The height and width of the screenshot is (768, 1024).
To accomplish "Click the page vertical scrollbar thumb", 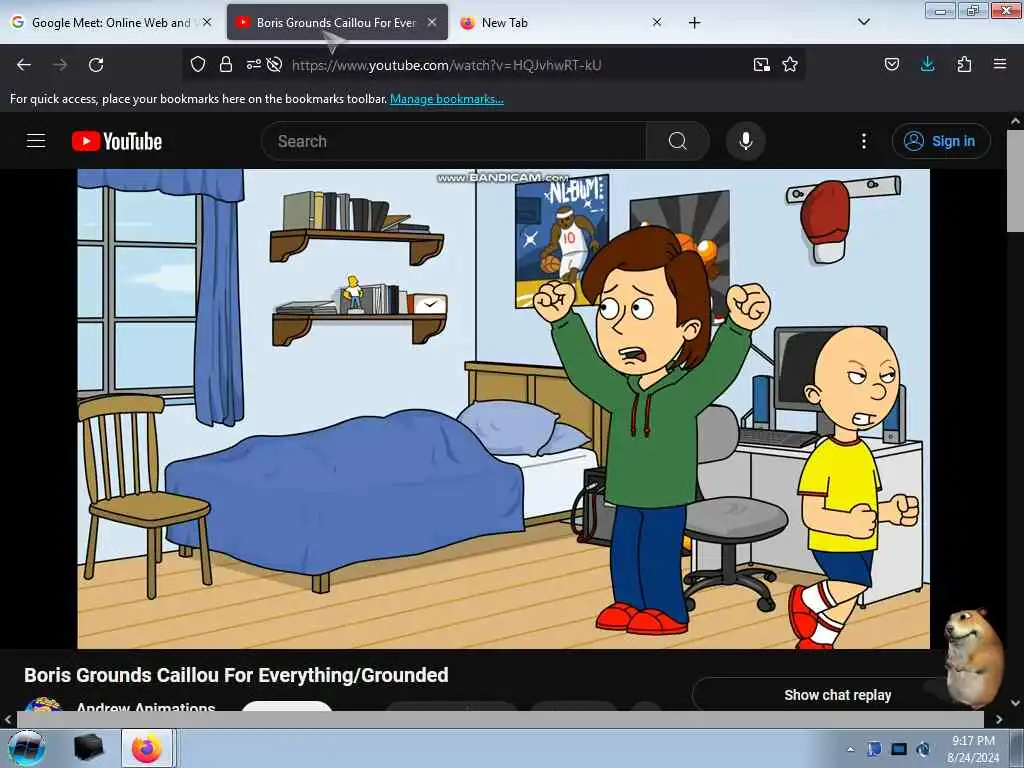I will pyautogui.click(x=1015, y=181).
